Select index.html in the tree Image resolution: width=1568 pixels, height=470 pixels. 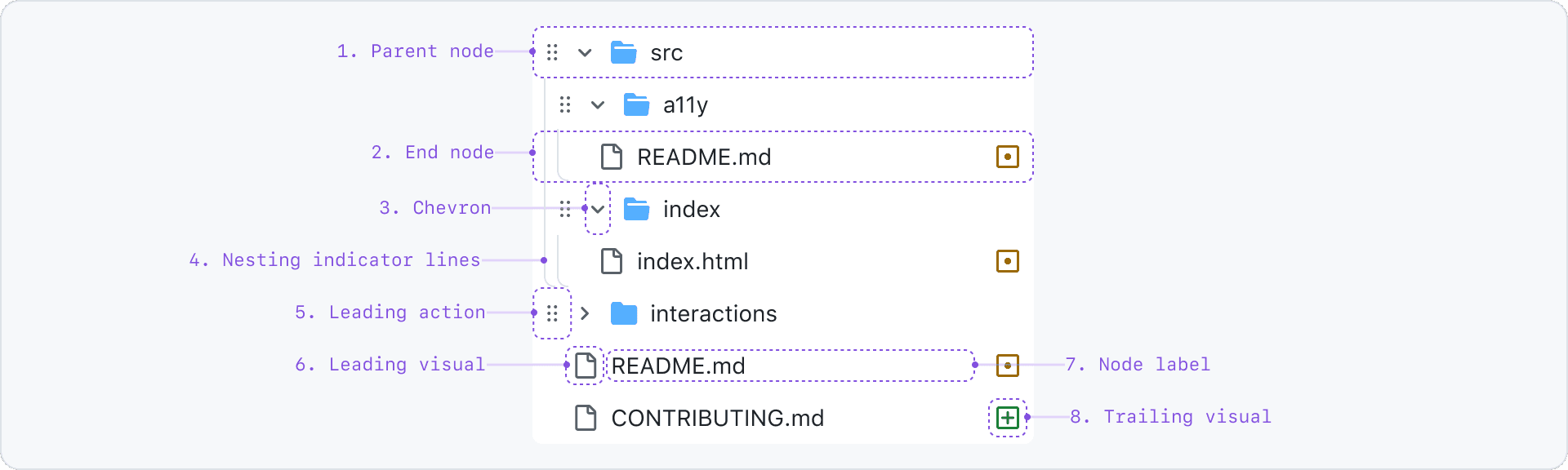coord(693,261)
